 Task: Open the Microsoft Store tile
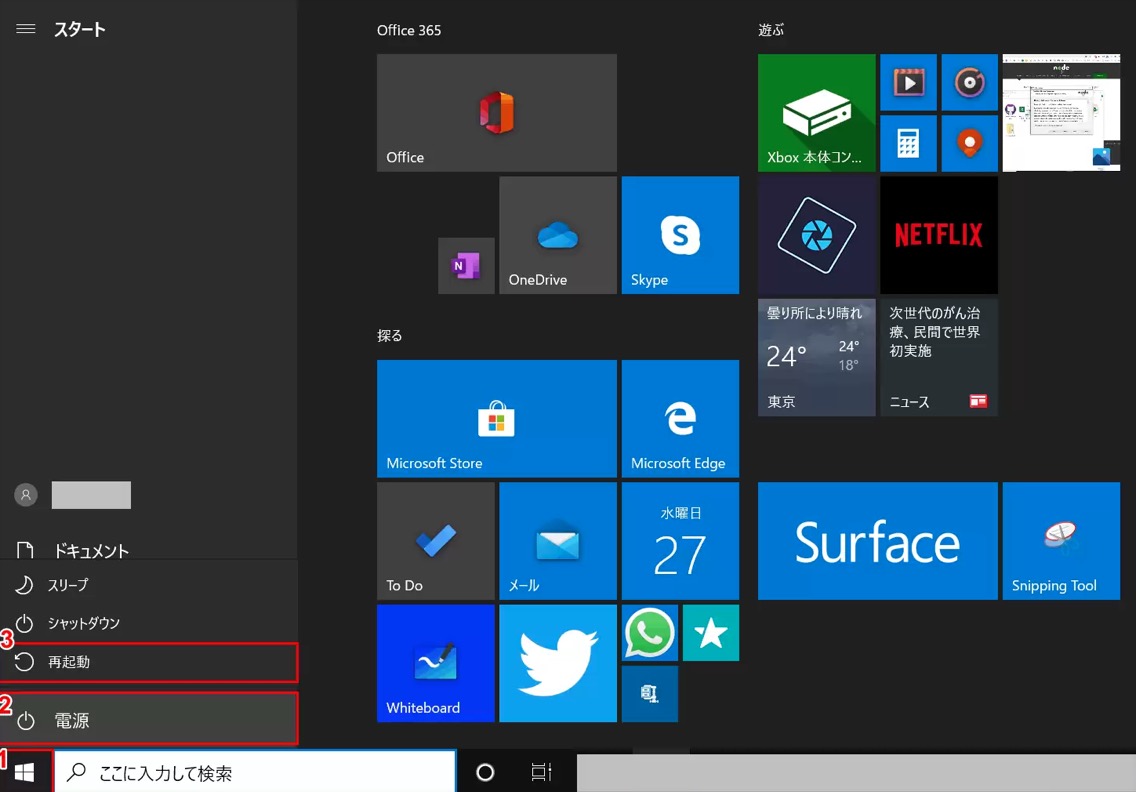tap(496, 419)
